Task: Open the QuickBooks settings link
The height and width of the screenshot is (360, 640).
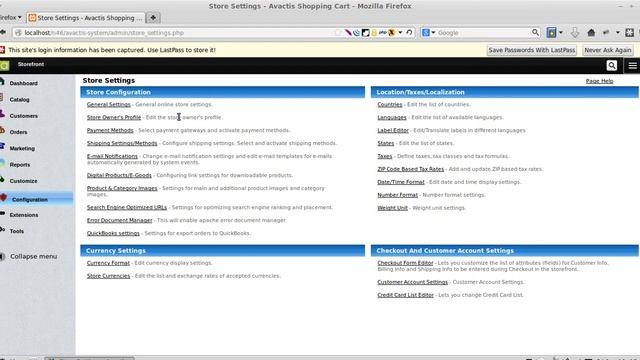Action: click(113, 233)
